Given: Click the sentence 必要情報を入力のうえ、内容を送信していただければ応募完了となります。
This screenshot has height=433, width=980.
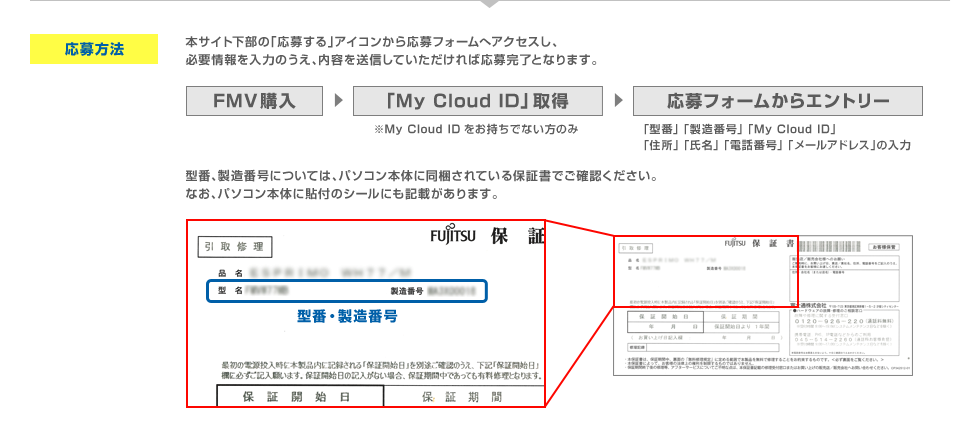Looking at the screenshot, I should coord(392,61).
